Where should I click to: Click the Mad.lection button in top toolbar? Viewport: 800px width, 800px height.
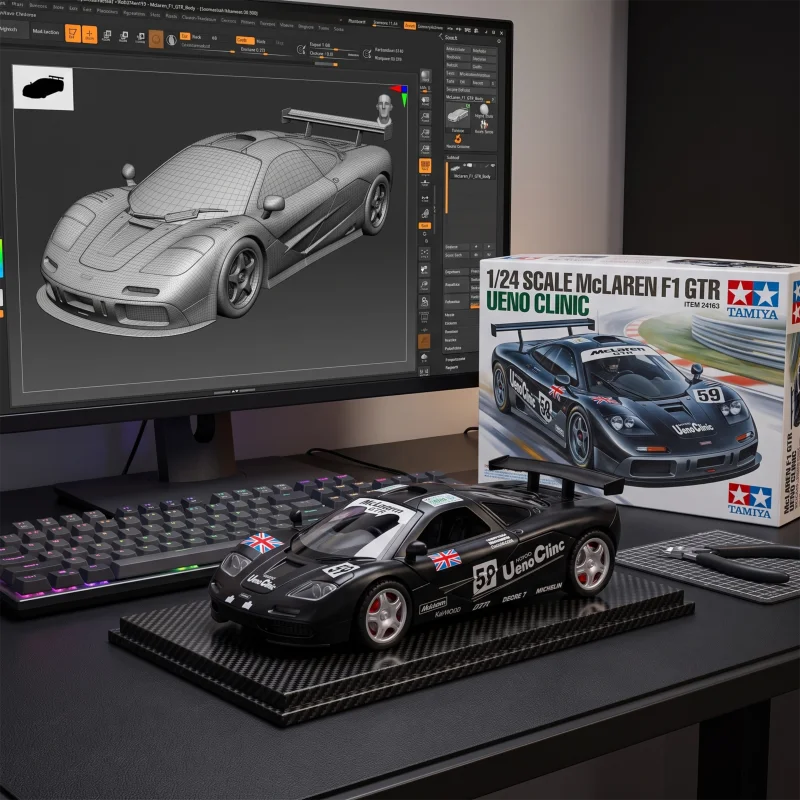45,32
